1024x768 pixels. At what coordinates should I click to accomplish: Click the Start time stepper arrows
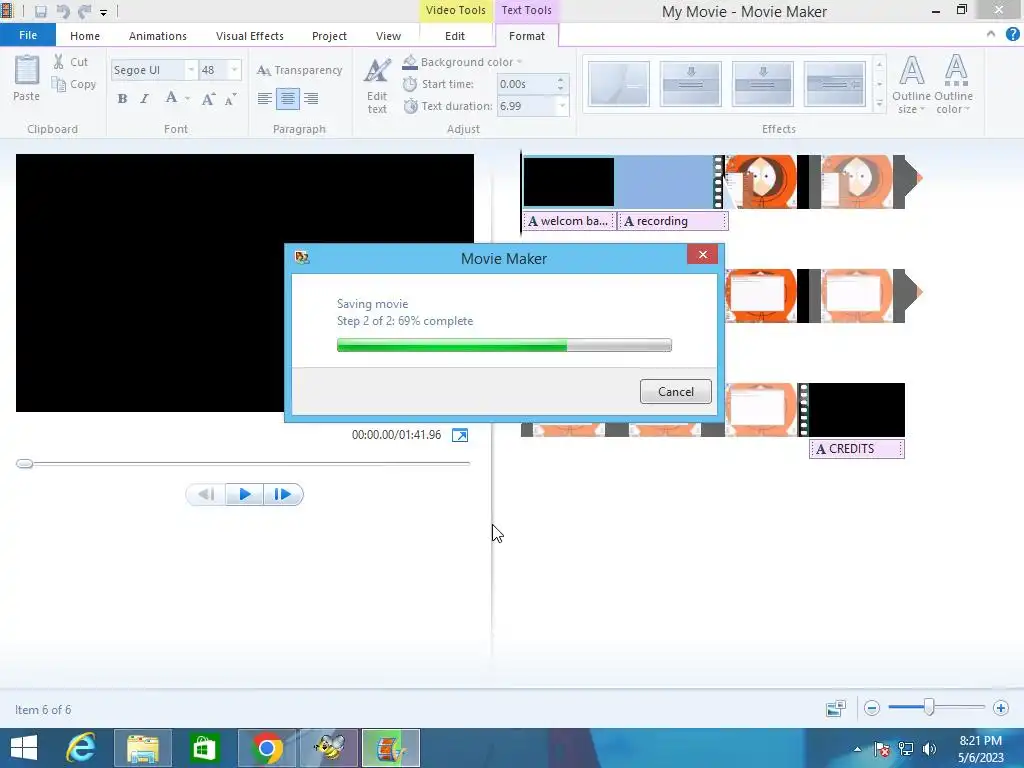[x=561, y=84]
